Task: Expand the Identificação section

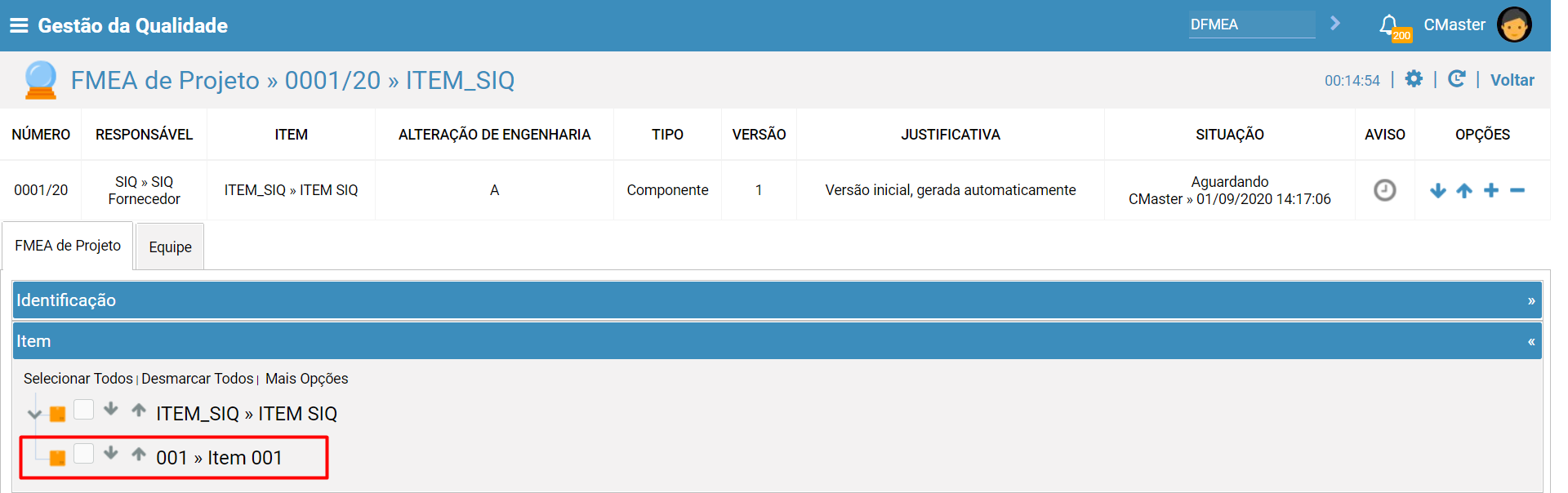Action: tap(777, 300)
